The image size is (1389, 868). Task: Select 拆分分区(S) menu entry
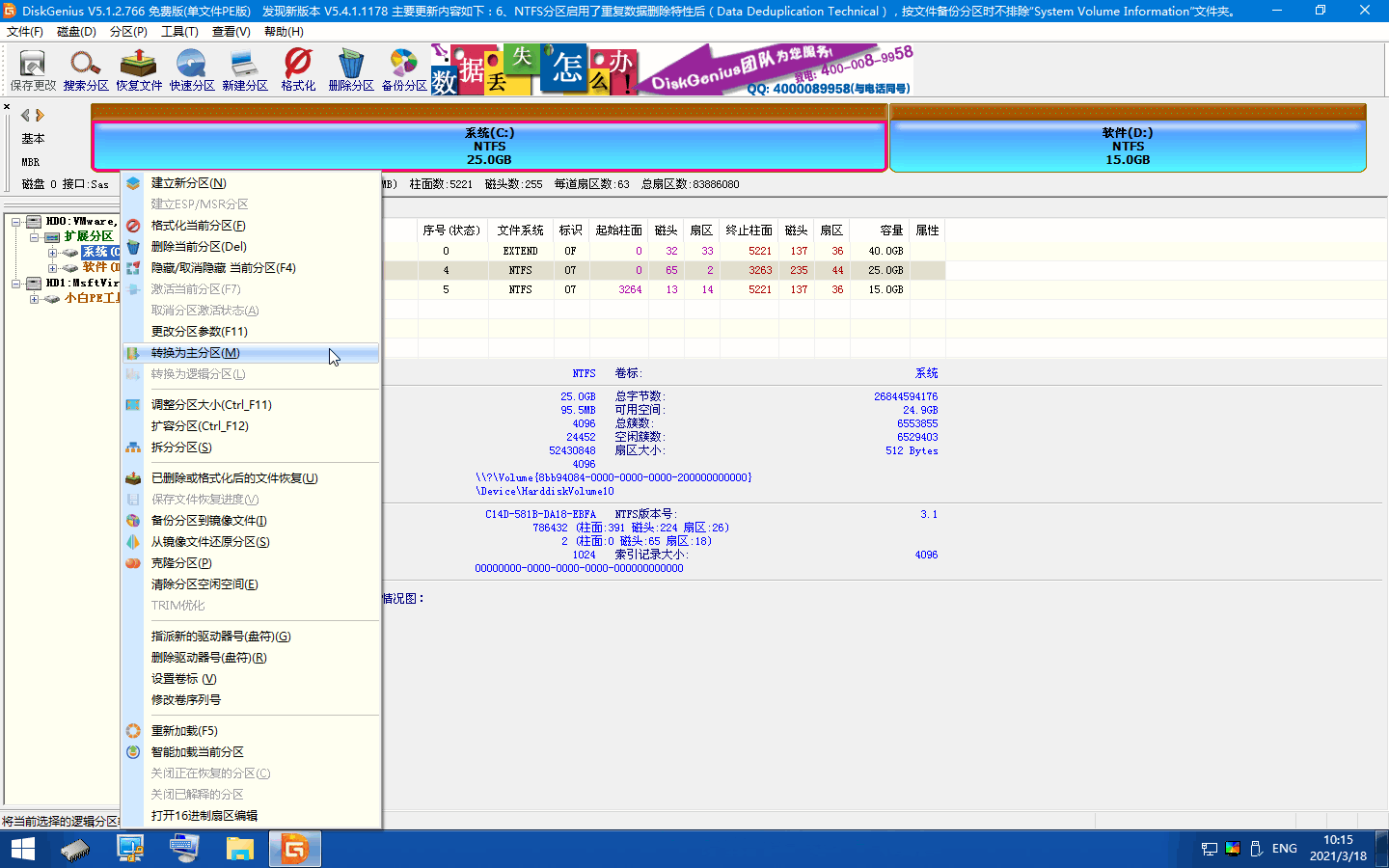tap(251, 448)
